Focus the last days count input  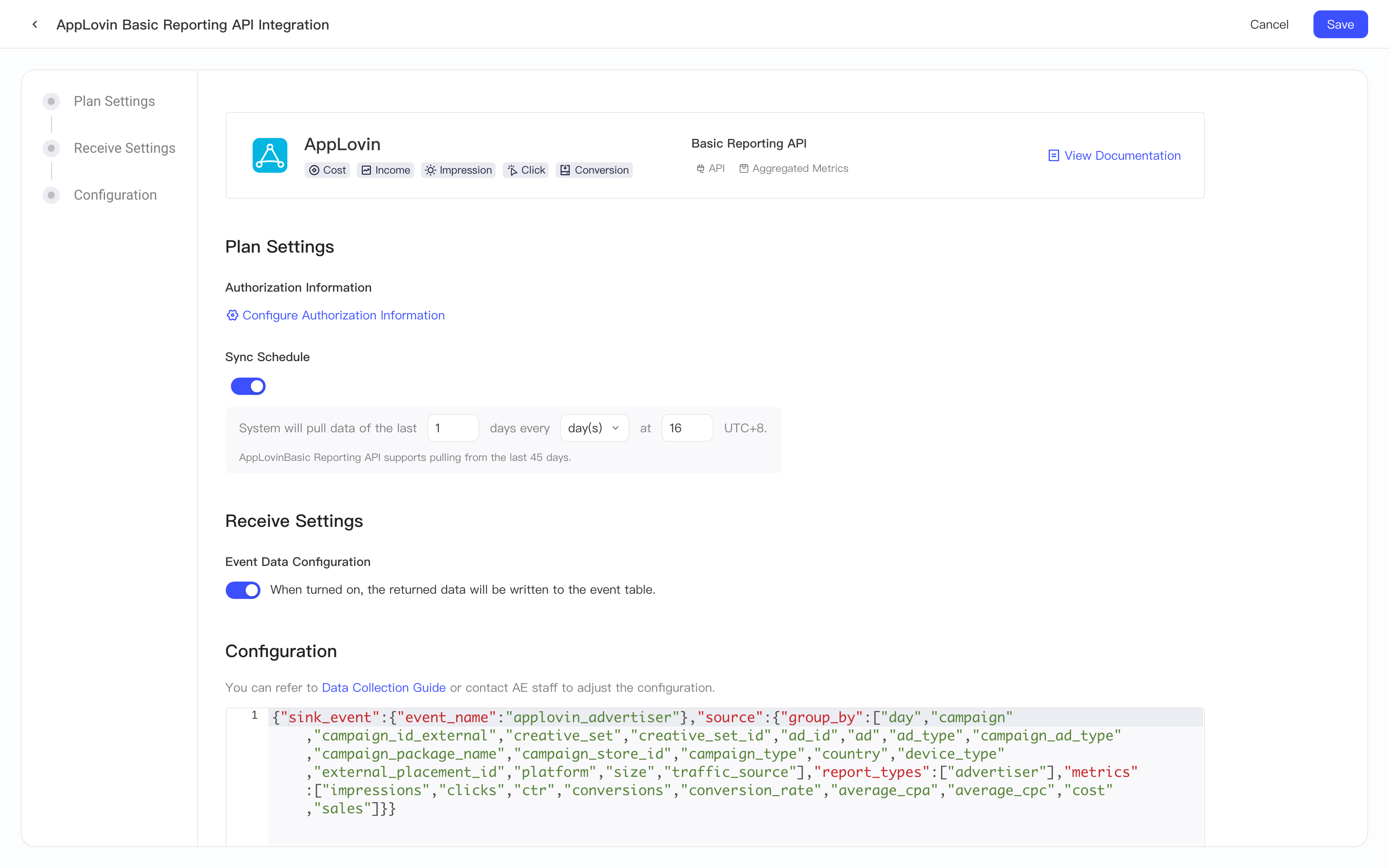tap(453, 427)
